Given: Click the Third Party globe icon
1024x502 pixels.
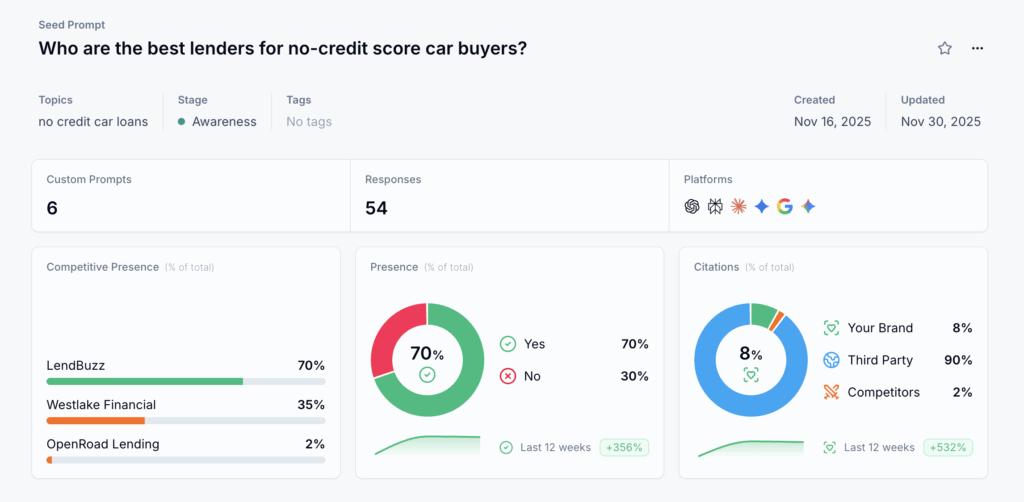Looking at the screenshot, I should (831, 360).
